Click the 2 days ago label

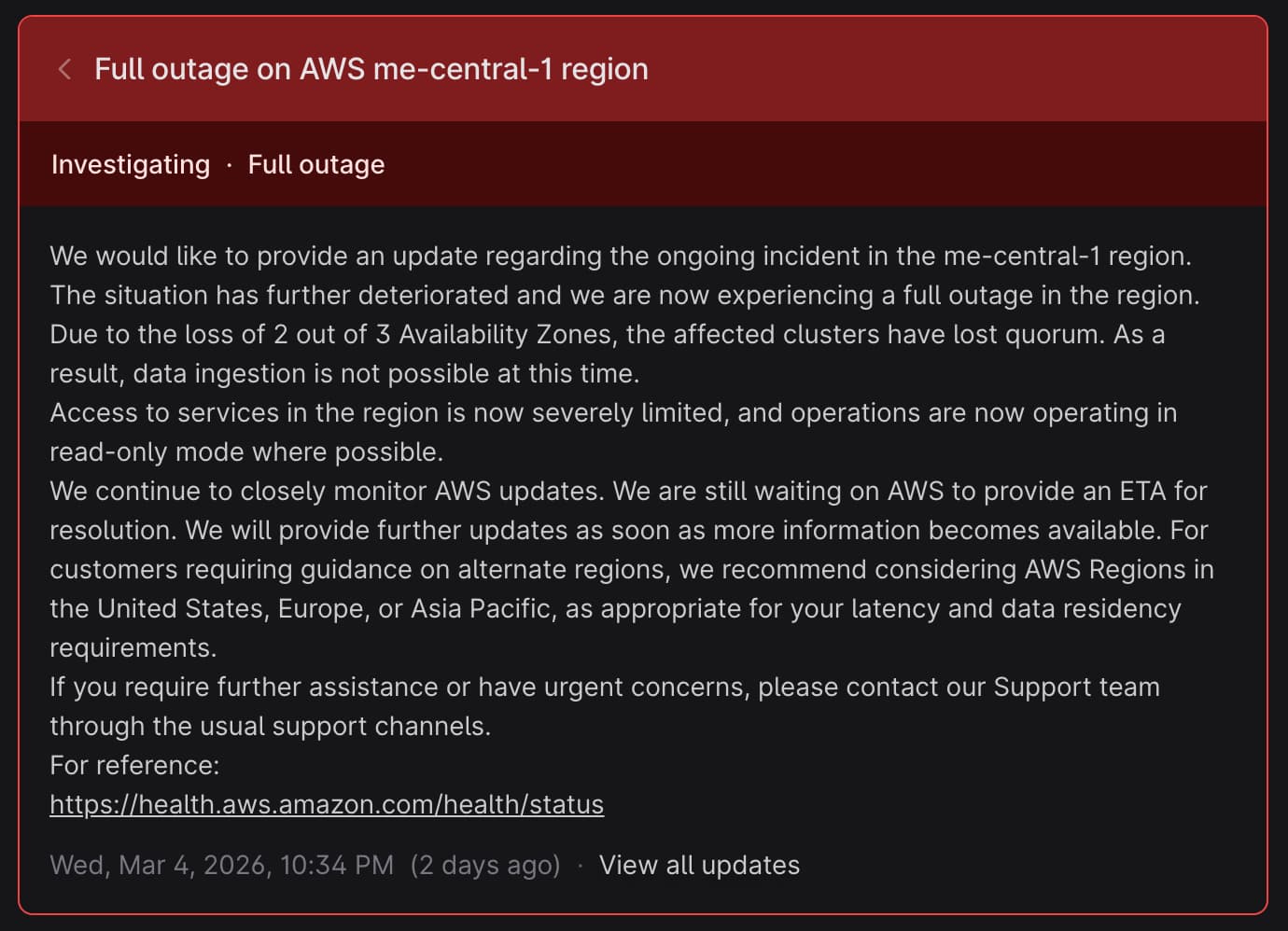(486, 865)
